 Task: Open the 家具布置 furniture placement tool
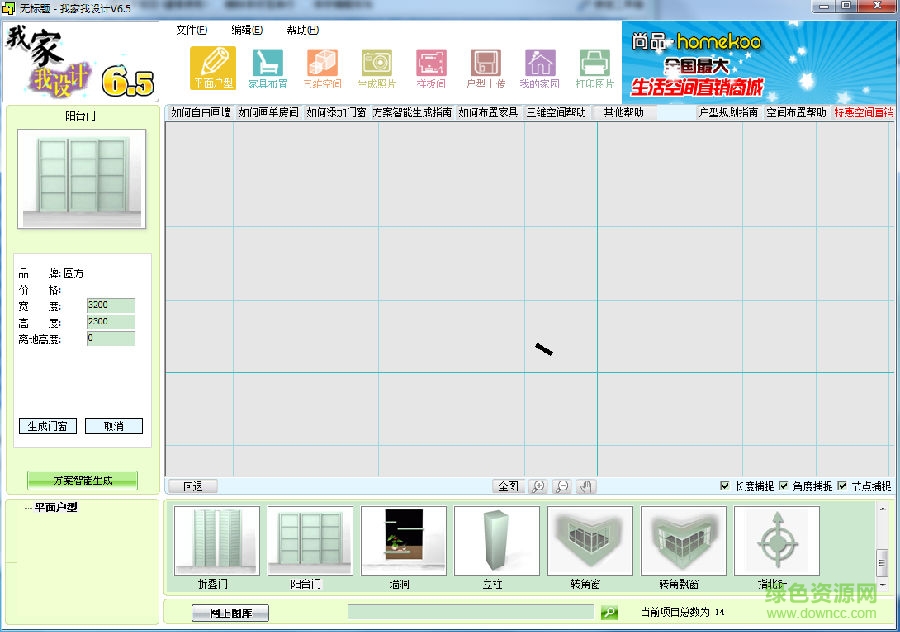point(268,67)
